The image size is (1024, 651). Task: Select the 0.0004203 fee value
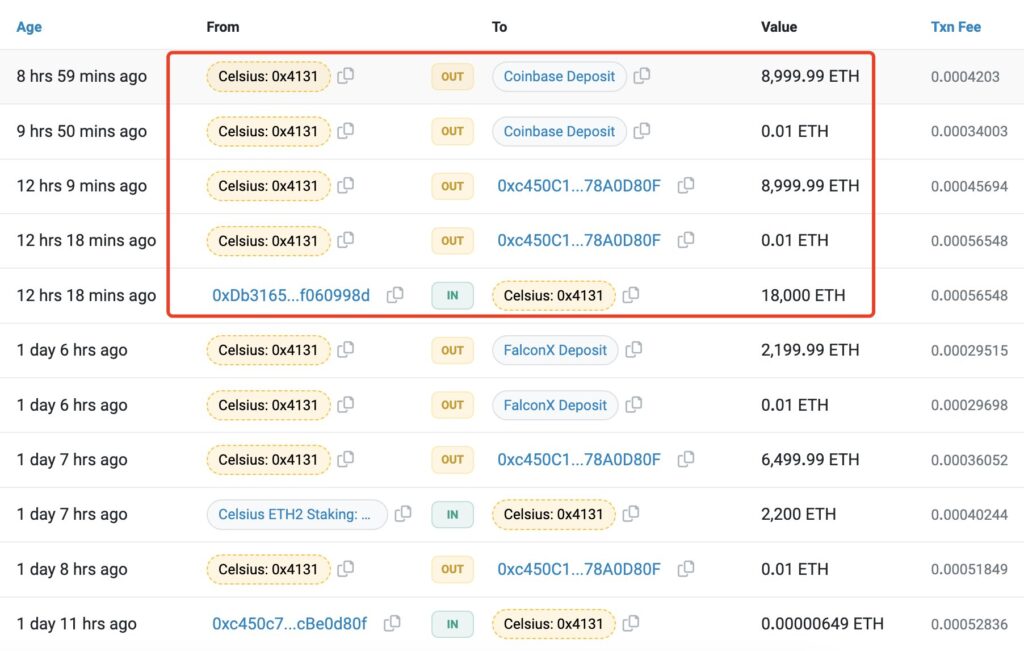(x=965, y=76)
